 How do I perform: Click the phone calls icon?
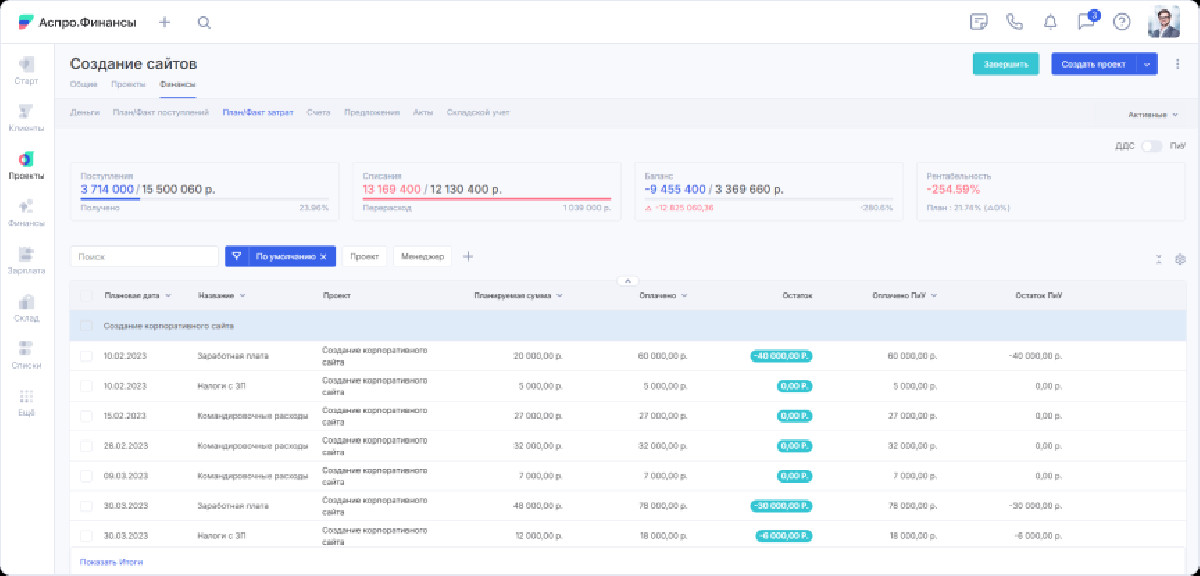(1015, 22)
